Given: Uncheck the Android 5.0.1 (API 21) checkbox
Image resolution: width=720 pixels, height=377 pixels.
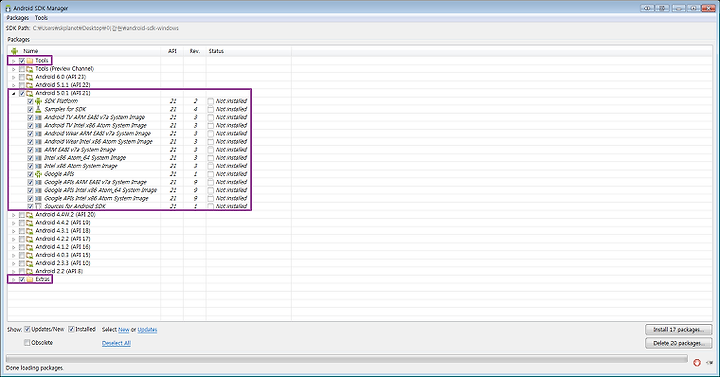Looking at the screenshot, I should click(x=22, y=93).
